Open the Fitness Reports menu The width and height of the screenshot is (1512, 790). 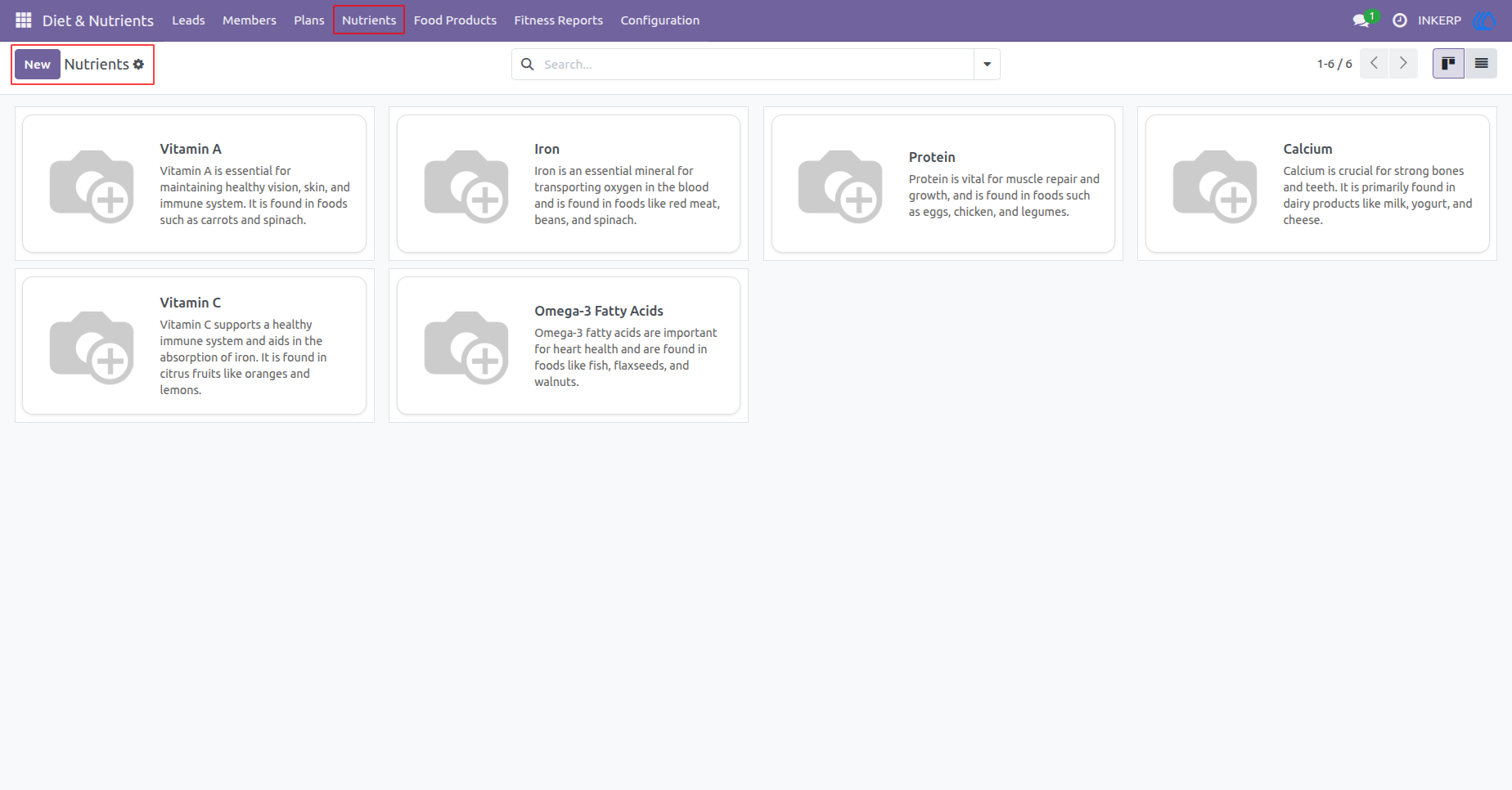[x=558, y=20]
